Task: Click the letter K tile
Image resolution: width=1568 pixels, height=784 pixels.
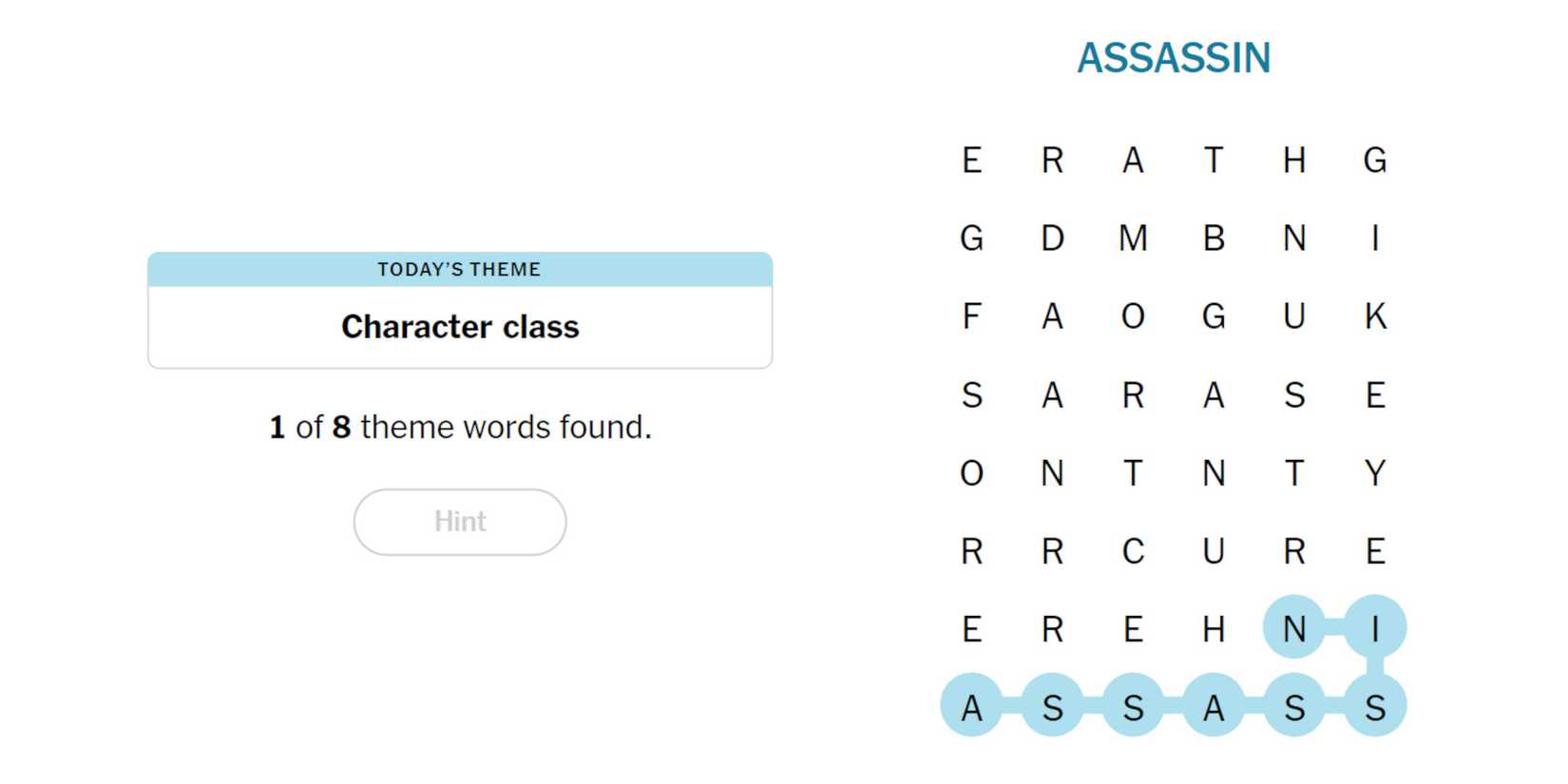Action: pos(1375,317)
